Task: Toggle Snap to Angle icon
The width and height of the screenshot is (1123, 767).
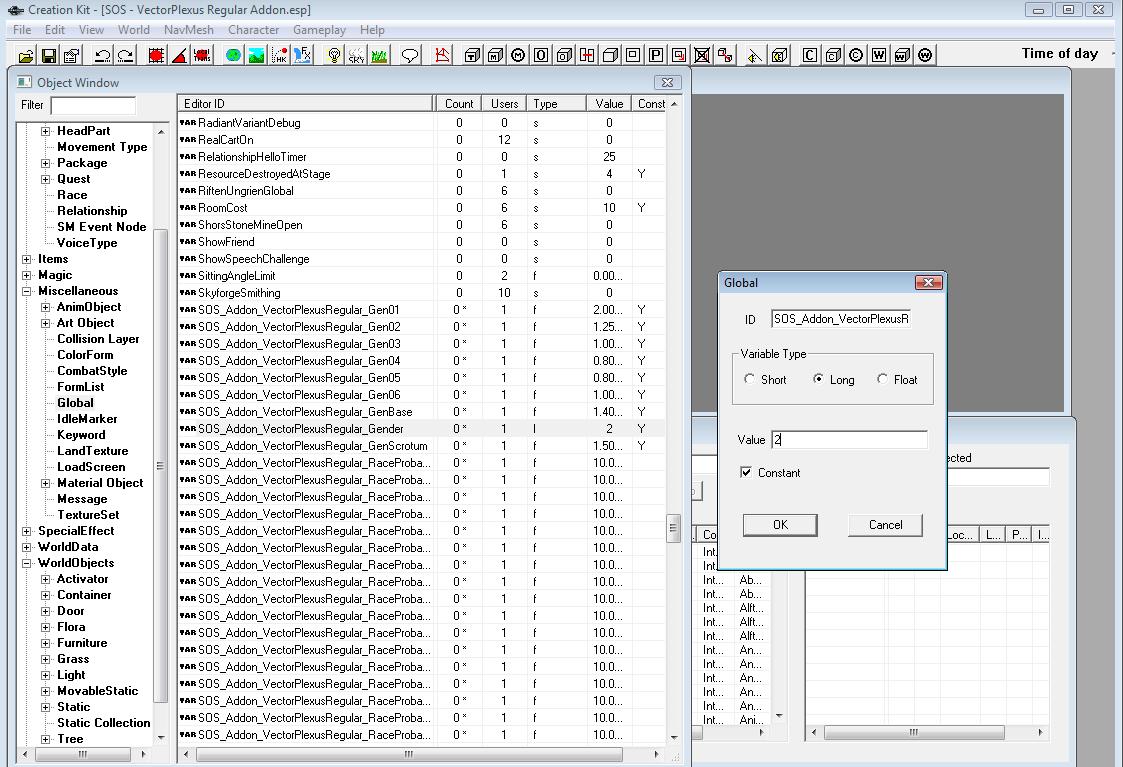Action: click(179, 55)
